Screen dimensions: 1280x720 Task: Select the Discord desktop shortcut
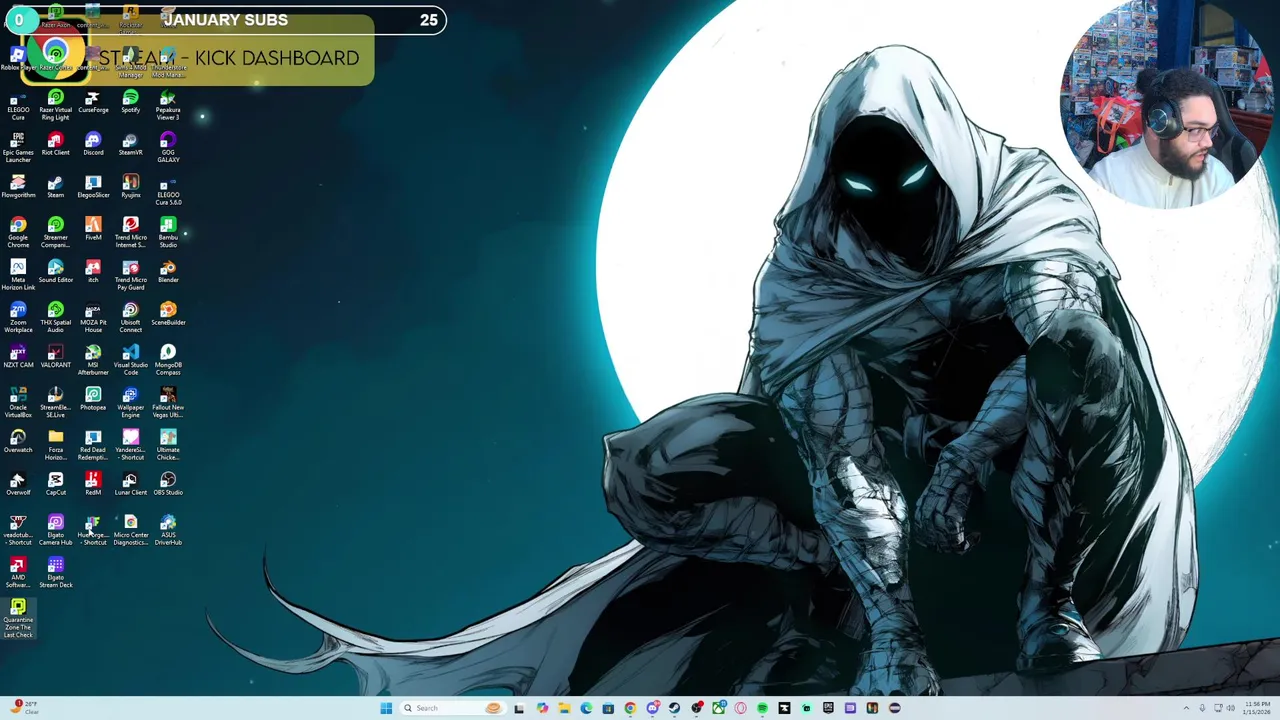click(x=93, y=144)
